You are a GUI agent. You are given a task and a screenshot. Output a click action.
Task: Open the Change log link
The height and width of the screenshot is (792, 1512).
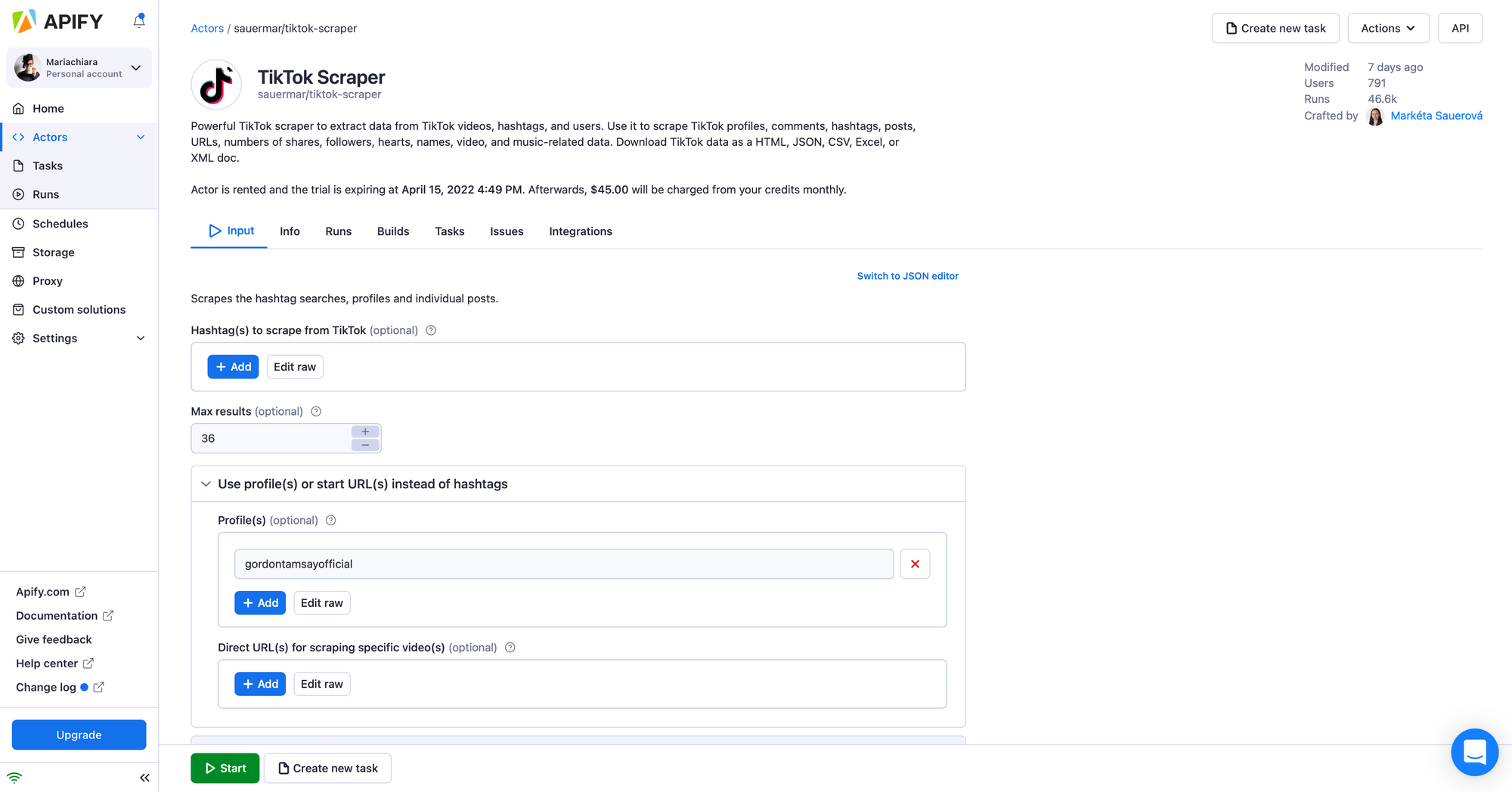(x=60, y=687)
